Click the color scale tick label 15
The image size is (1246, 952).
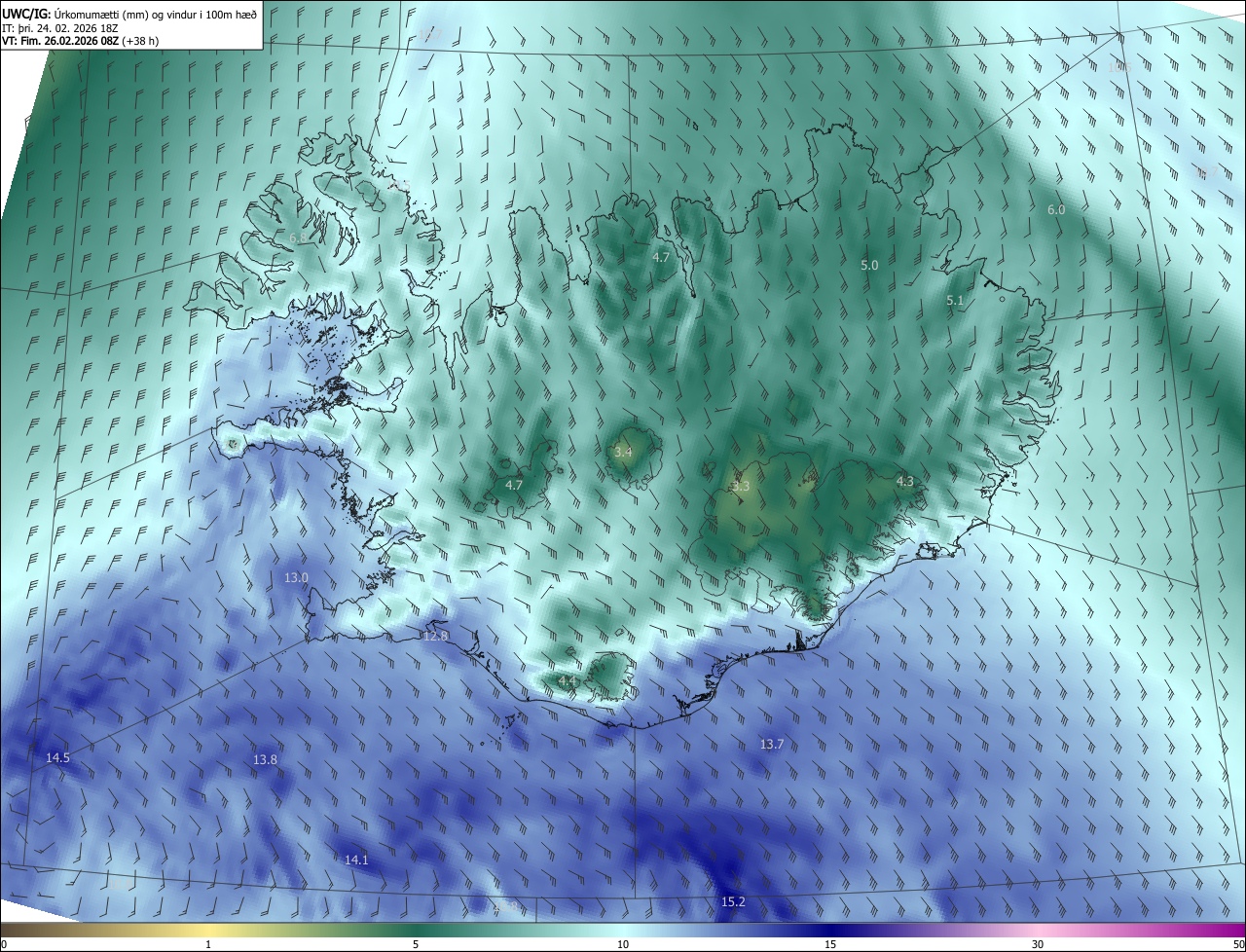pos(830,944)
